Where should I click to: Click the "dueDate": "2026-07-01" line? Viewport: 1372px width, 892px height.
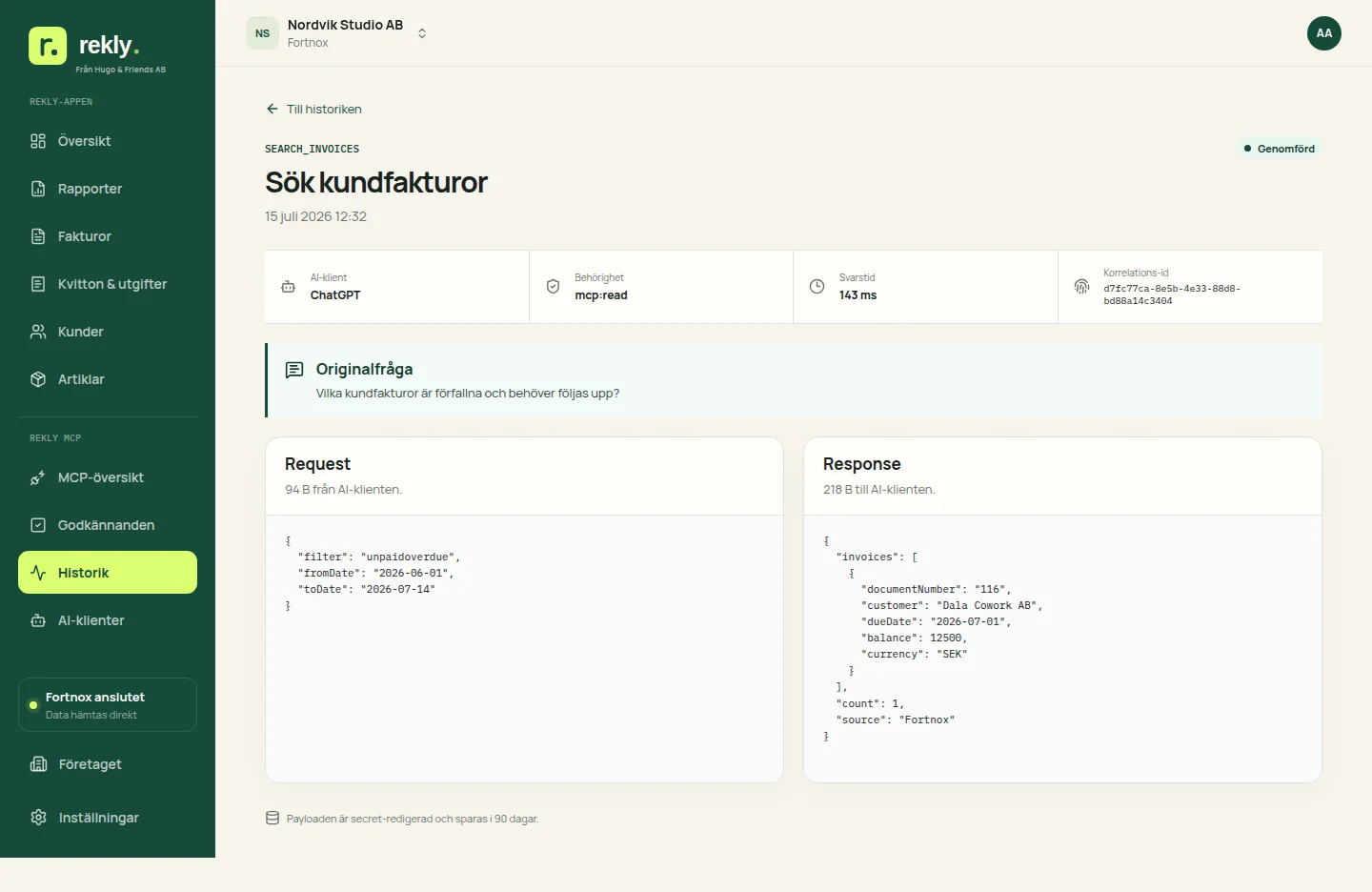pos(936,621)
